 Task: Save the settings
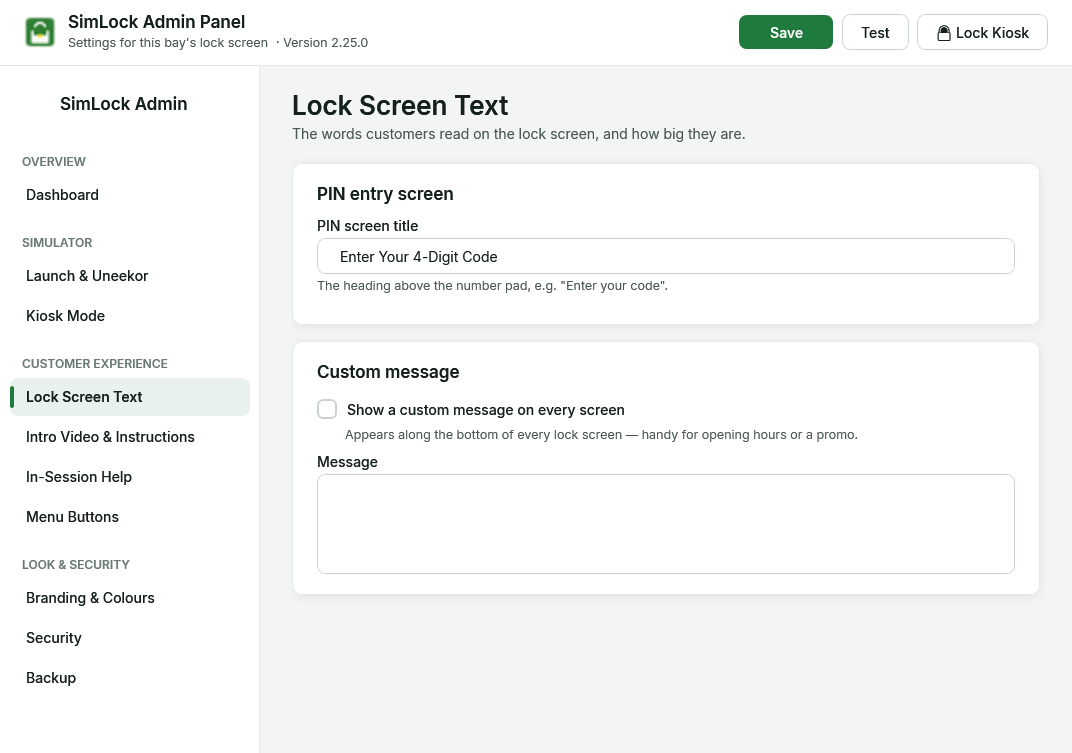pos(786,32)
